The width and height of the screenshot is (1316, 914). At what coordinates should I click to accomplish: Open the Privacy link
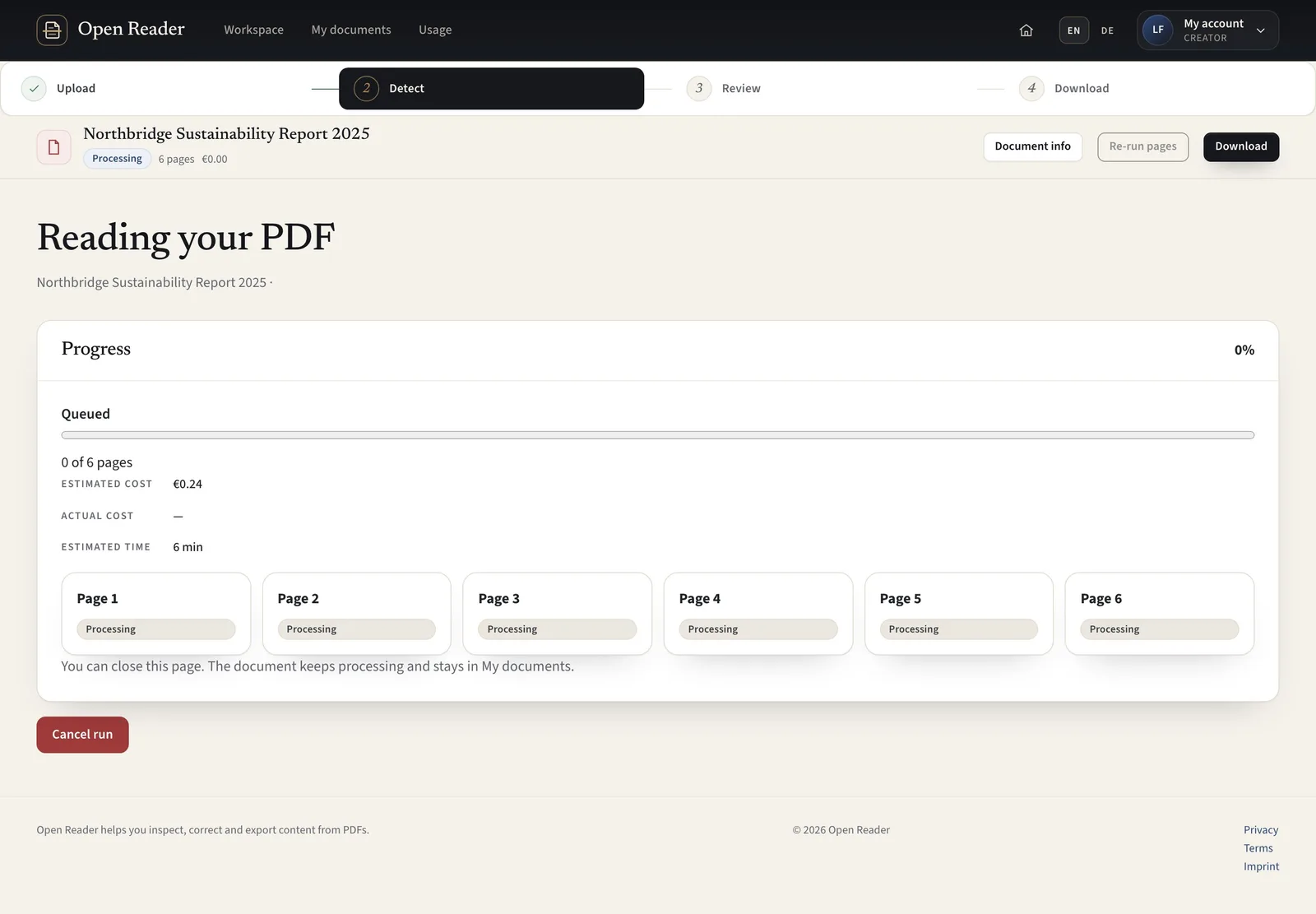1261,830
